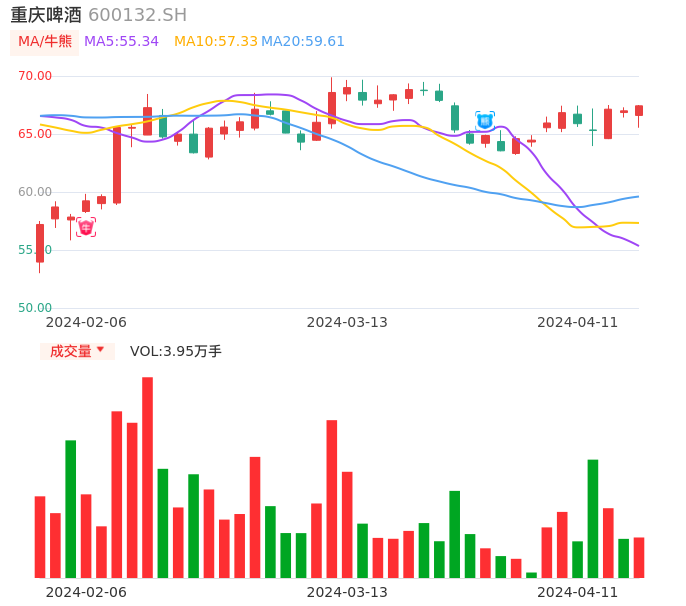Click the 50.00 price axis label

(35, 308)
